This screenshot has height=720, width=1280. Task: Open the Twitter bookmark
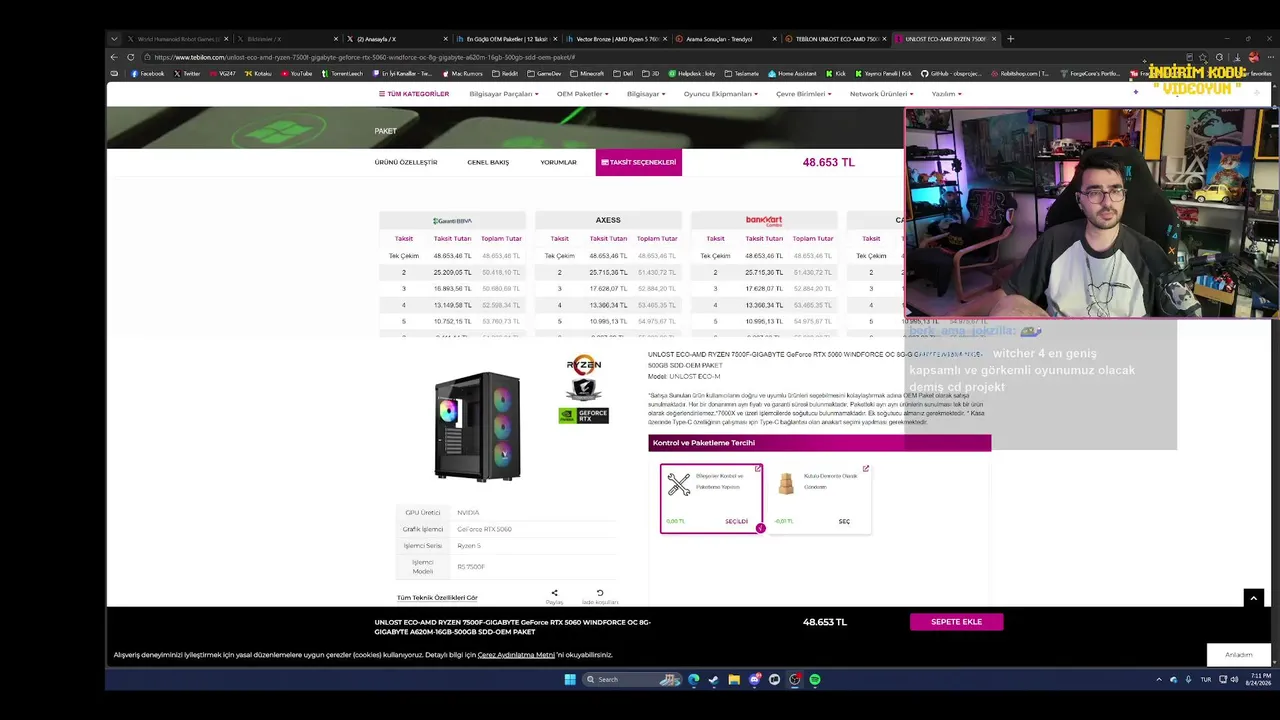186,73
